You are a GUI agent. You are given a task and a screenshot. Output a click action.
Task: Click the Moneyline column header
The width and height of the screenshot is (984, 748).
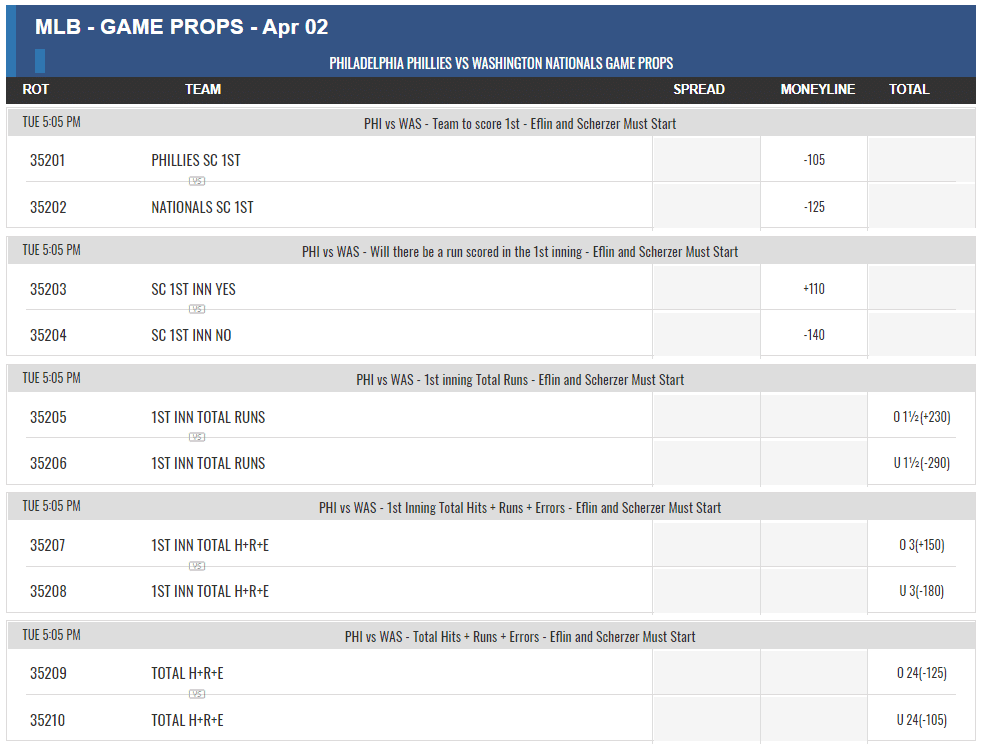[817, 90]
